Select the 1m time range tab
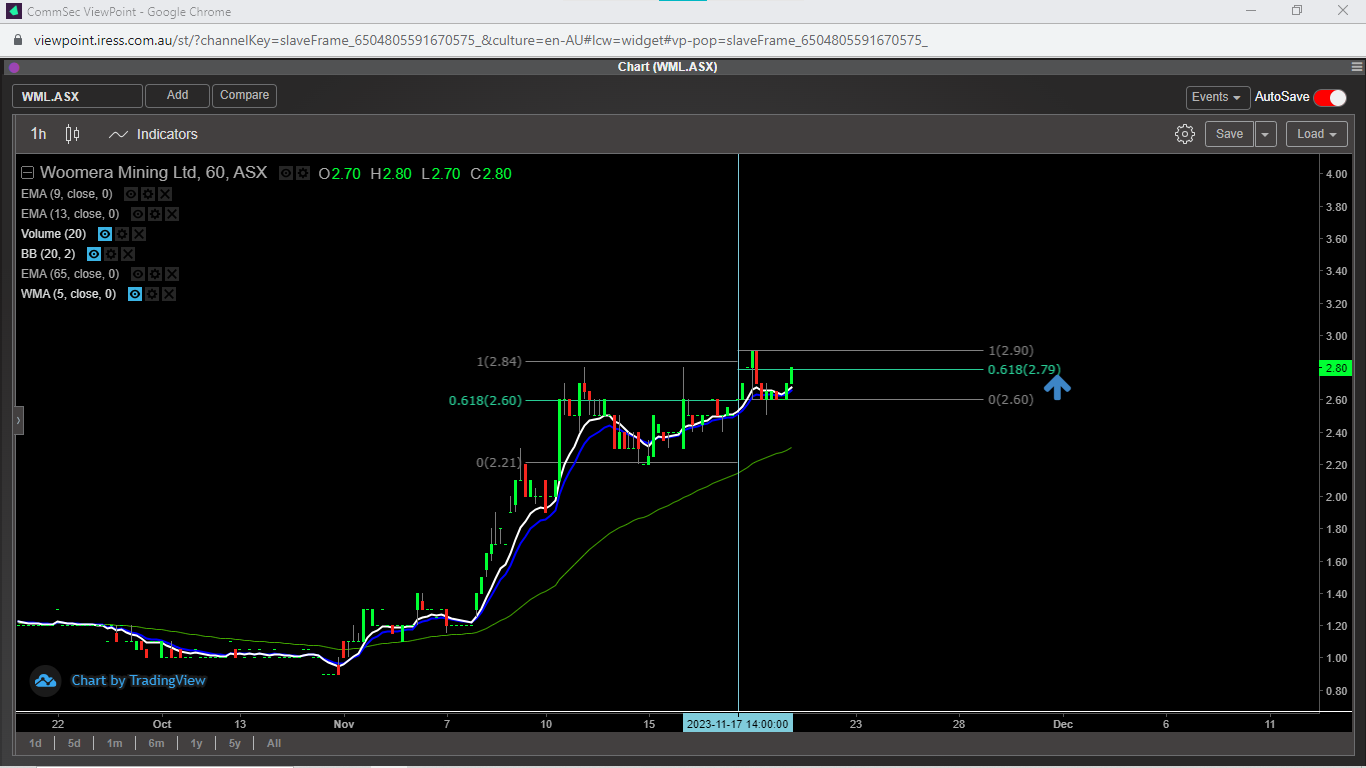1366x768 pixels. coord(115,743)
